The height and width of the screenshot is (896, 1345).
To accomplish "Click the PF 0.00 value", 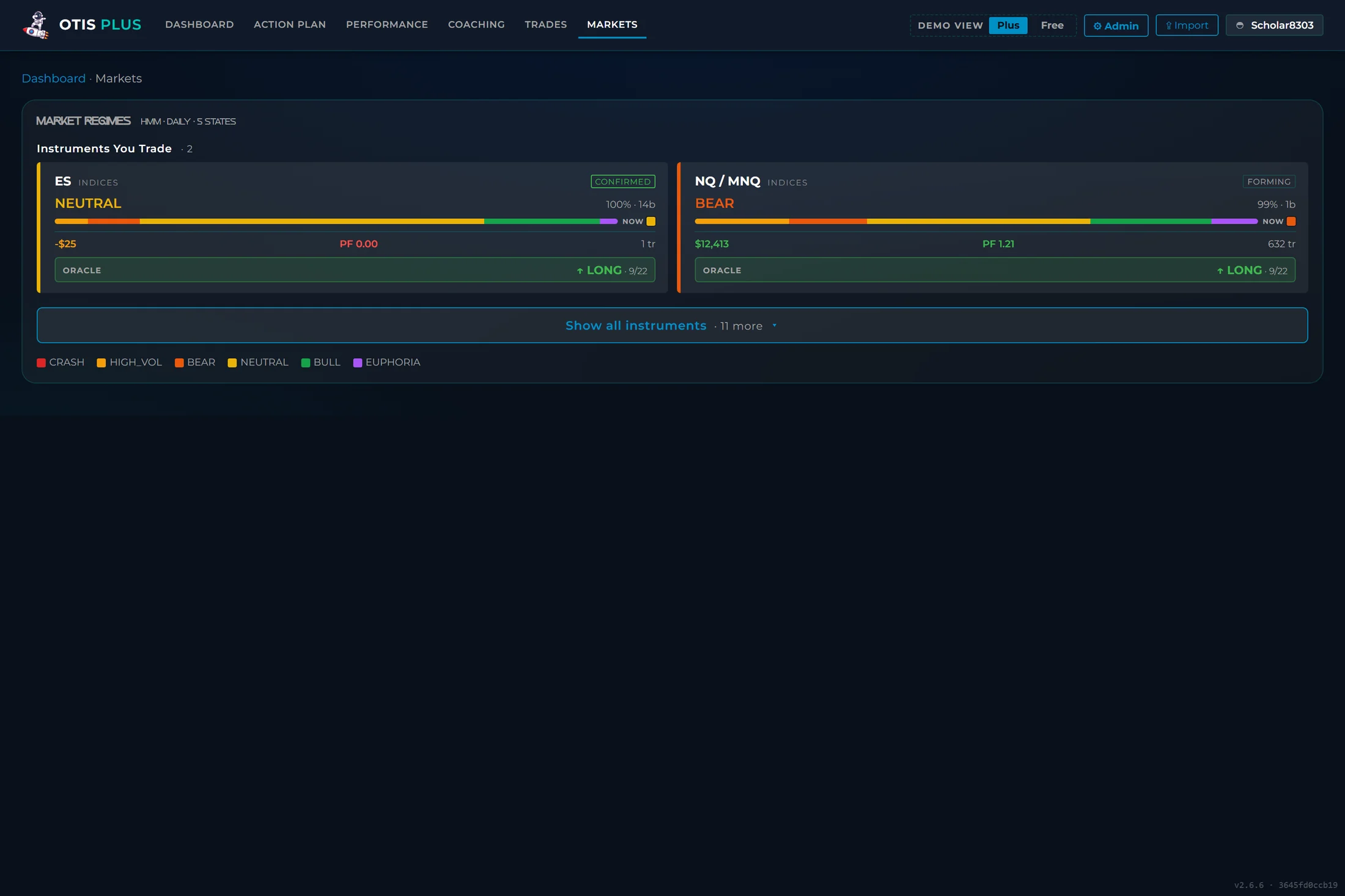I will 358,244.
